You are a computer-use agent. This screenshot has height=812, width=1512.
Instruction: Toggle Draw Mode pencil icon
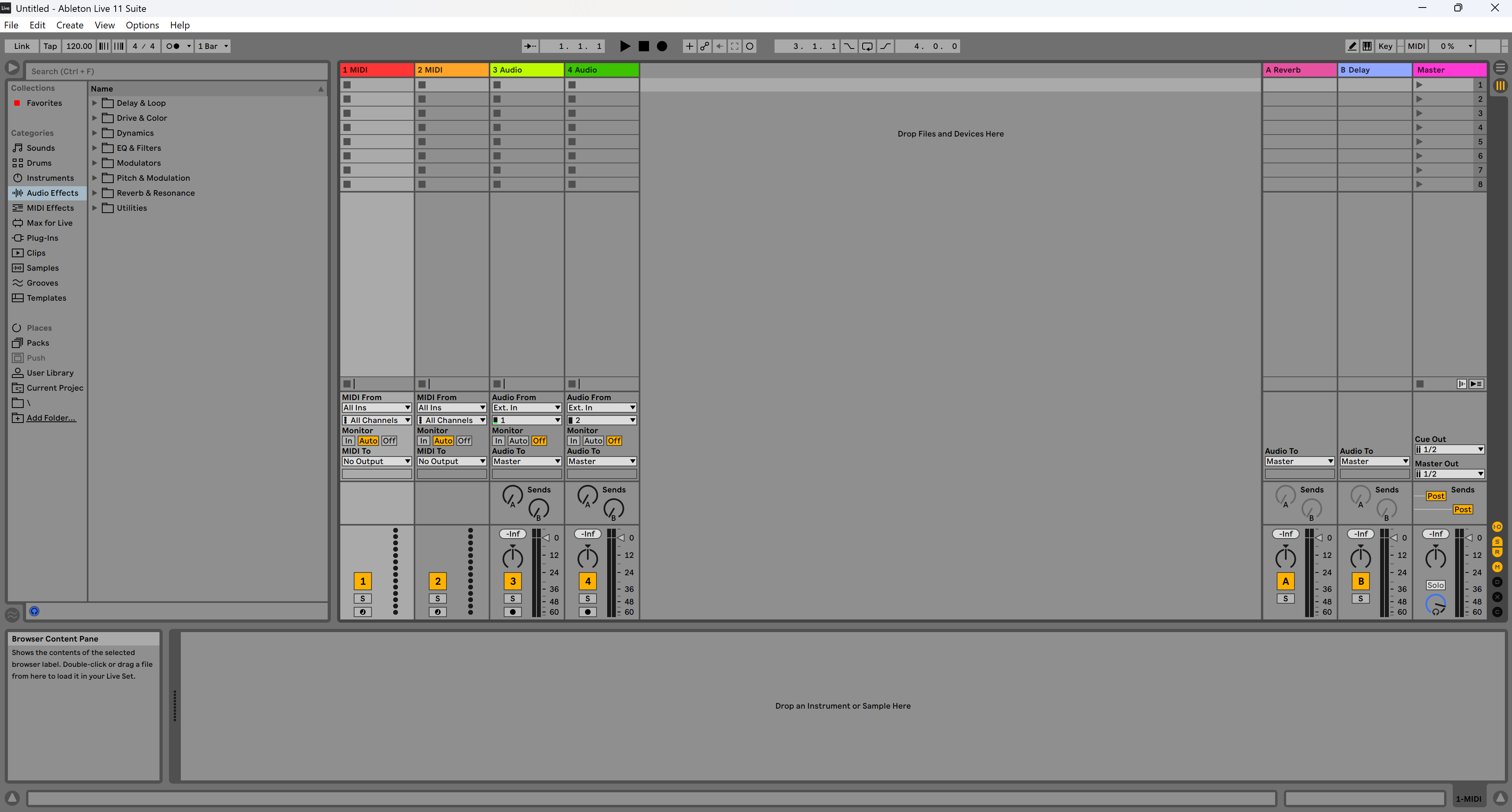(1353, 46)
